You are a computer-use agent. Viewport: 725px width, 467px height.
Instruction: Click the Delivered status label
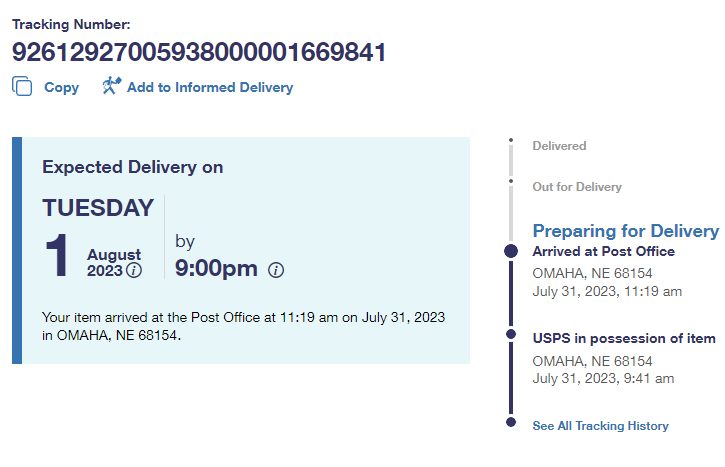pyautogui.click(x=559, y=146)
